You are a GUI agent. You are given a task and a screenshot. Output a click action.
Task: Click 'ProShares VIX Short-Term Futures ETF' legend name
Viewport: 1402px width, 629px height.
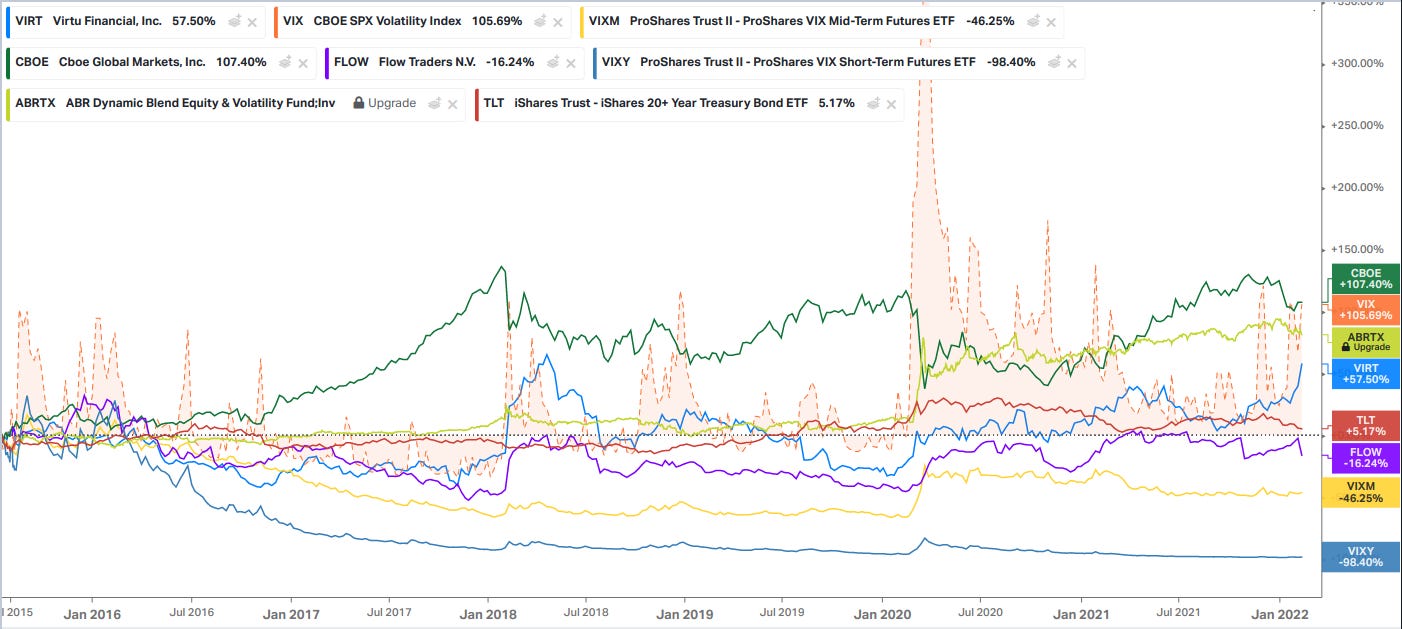pyautogui.click(x=807, y=62)
